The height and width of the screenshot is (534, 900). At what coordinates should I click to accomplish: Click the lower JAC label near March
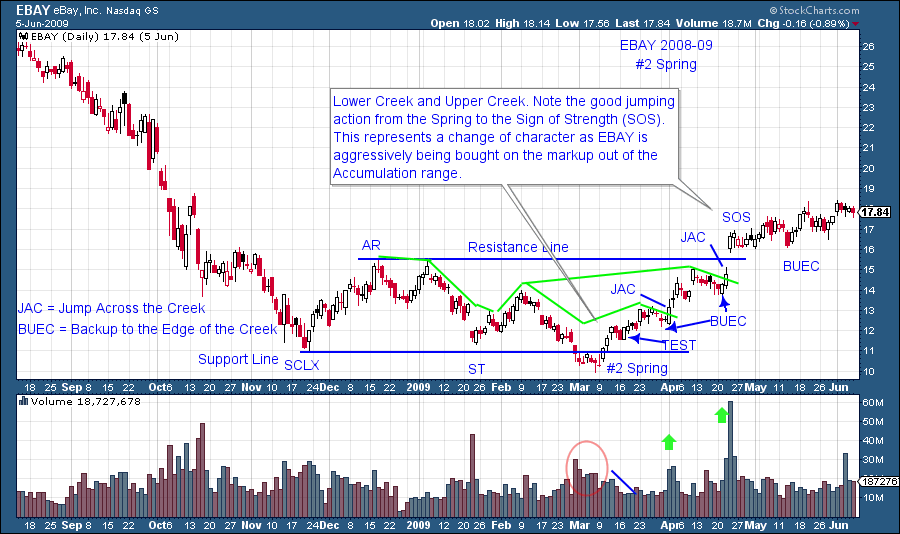point(623,289)
